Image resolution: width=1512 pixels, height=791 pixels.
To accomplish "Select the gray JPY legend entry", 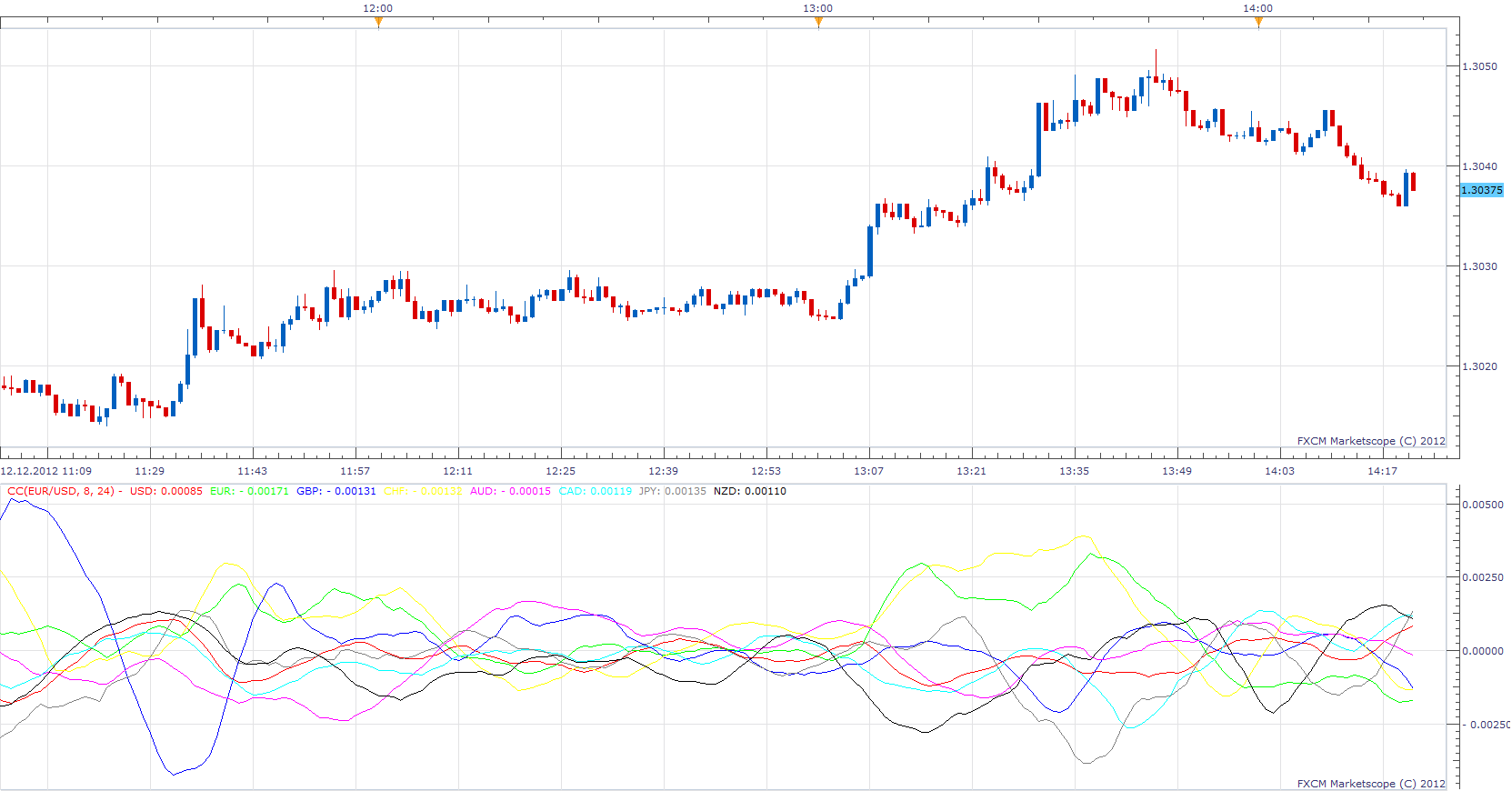I will point(672,491).
